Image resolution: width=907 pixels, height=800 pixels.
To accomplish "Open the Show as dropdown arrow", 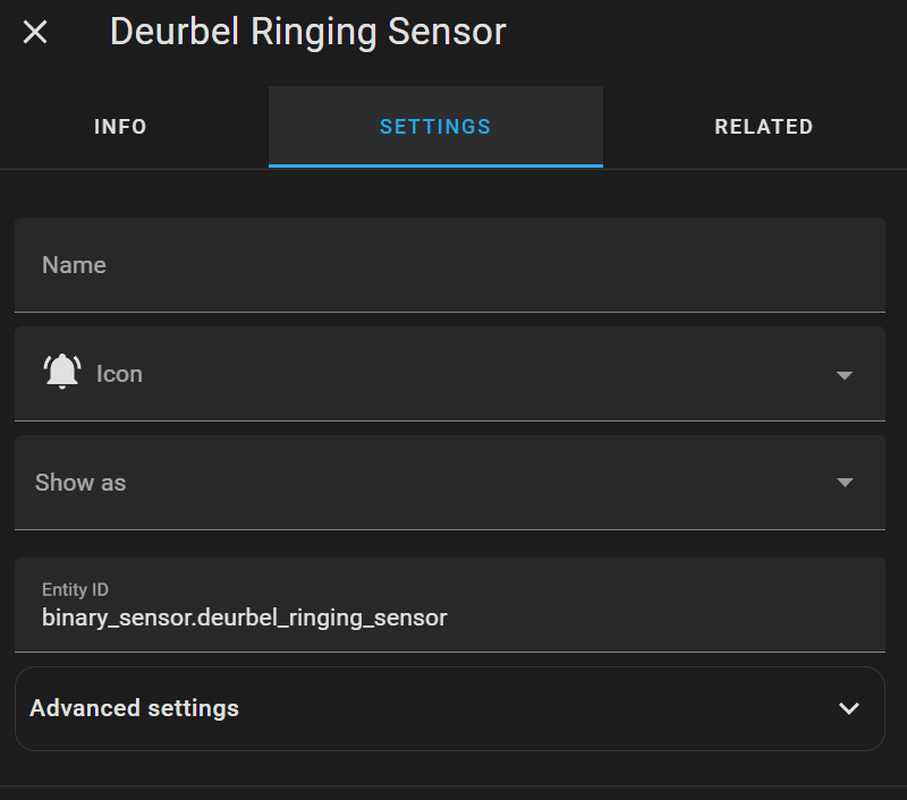I will coord(845,482).
